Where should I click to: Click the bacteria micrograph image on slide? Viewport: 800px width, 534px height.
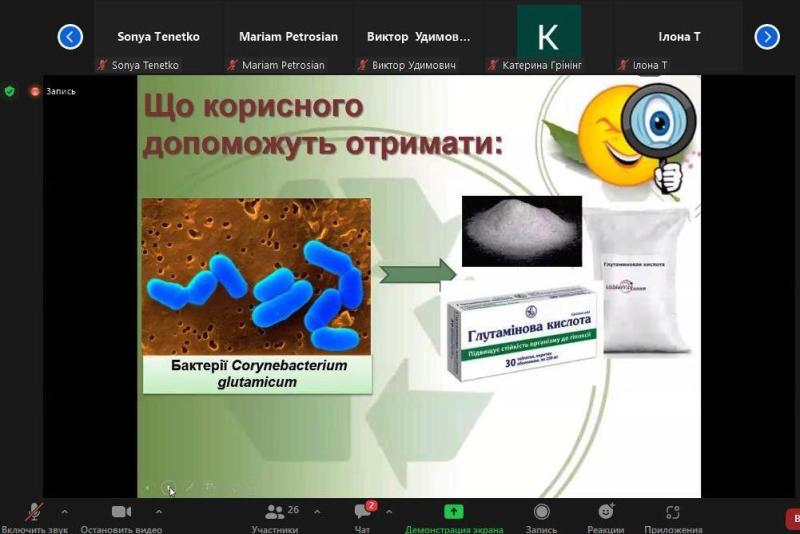pos(257,276)
